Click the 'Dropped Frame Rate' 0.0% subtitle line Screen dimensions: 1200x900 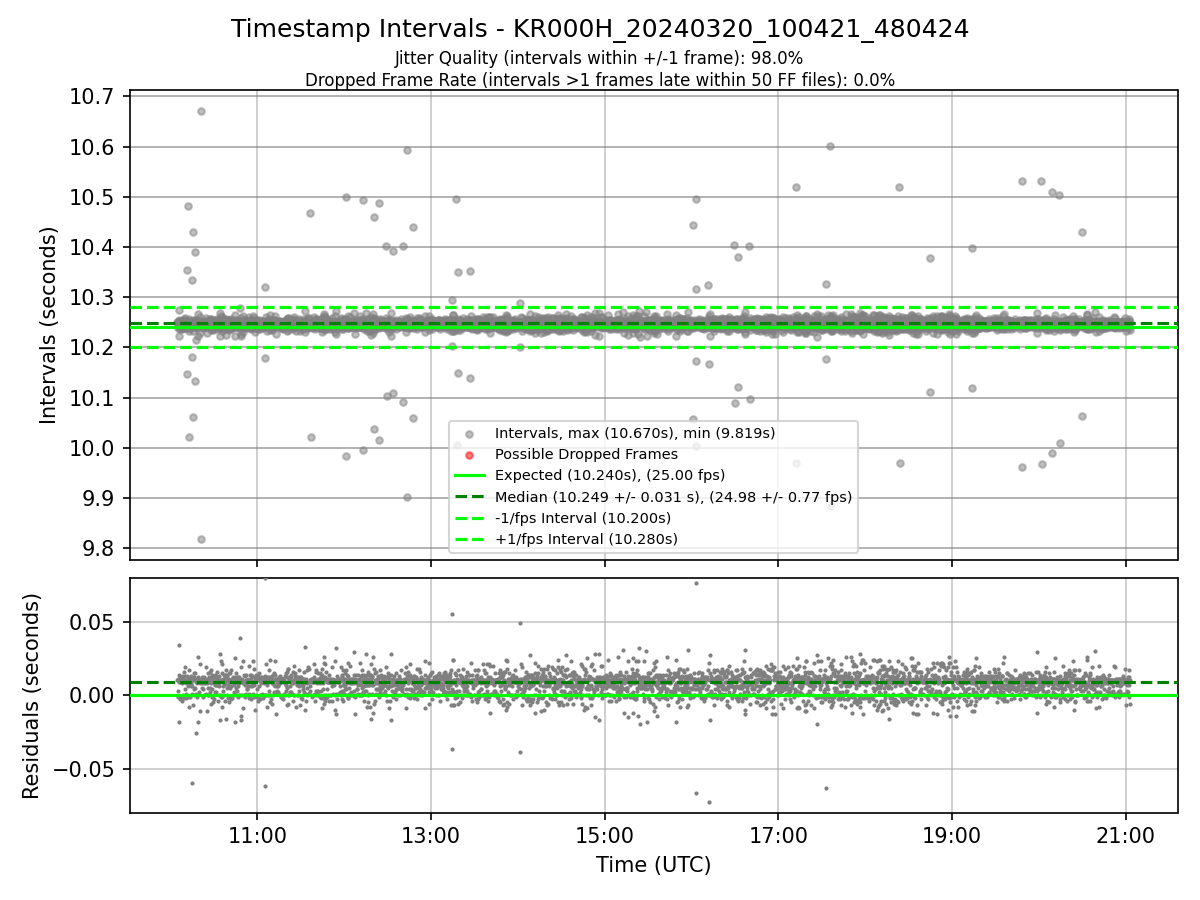600,79
